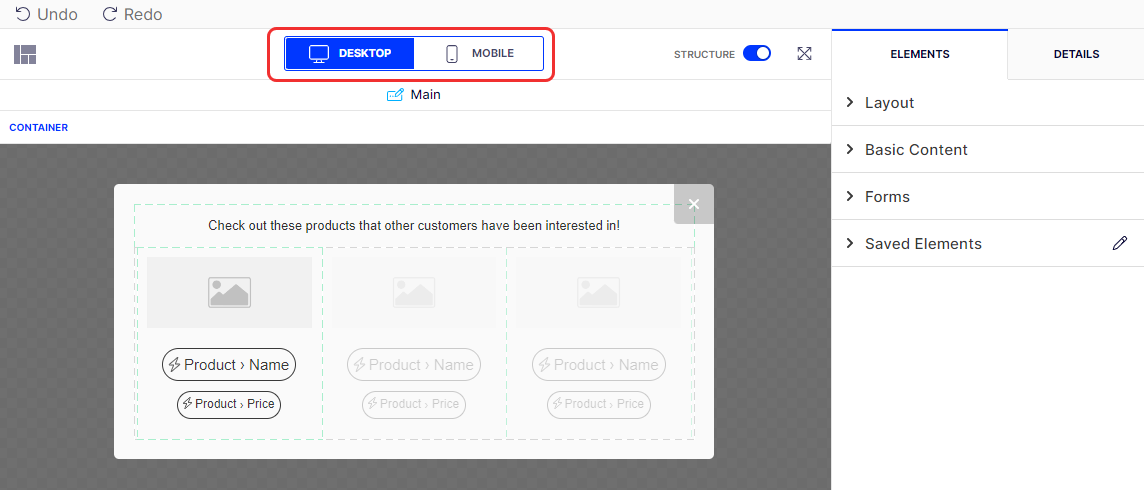Click the Main edit icon
Screen dimensions: 1144x490
[x=395, y=95]
